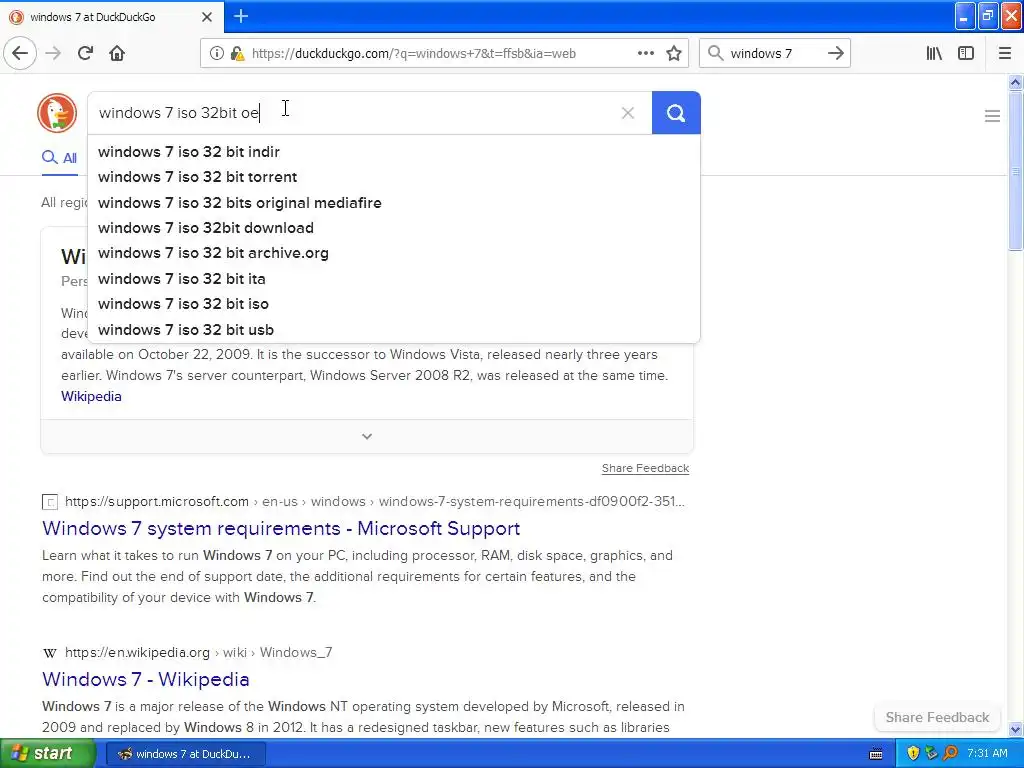Open the Wikipedia link in info box
This screenshot has width=1024, height=768.
click(91, 396)
